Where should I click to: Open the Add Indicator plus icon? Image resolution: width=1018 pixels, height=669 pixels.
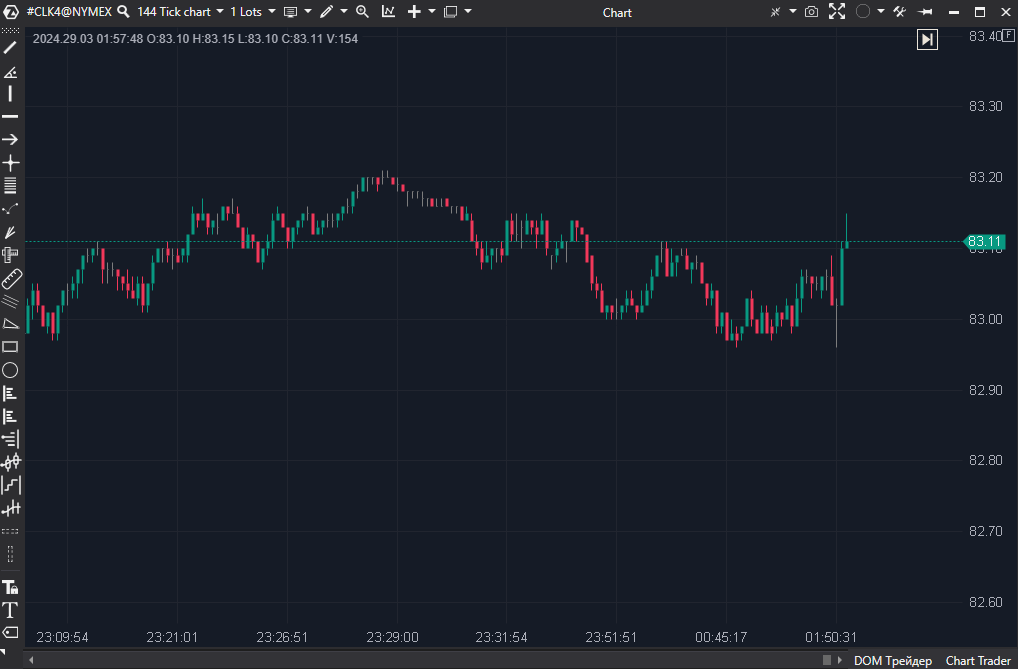coord(414,11)
